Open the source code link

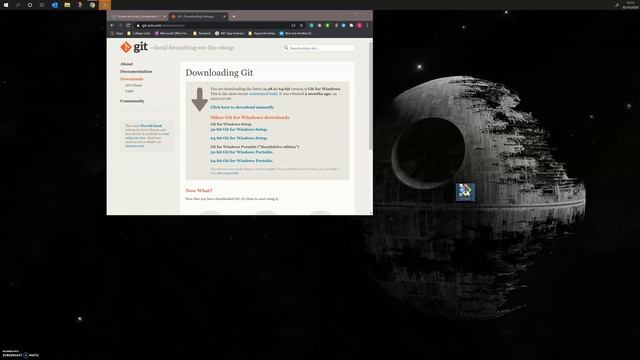click(x=228, y=173)
